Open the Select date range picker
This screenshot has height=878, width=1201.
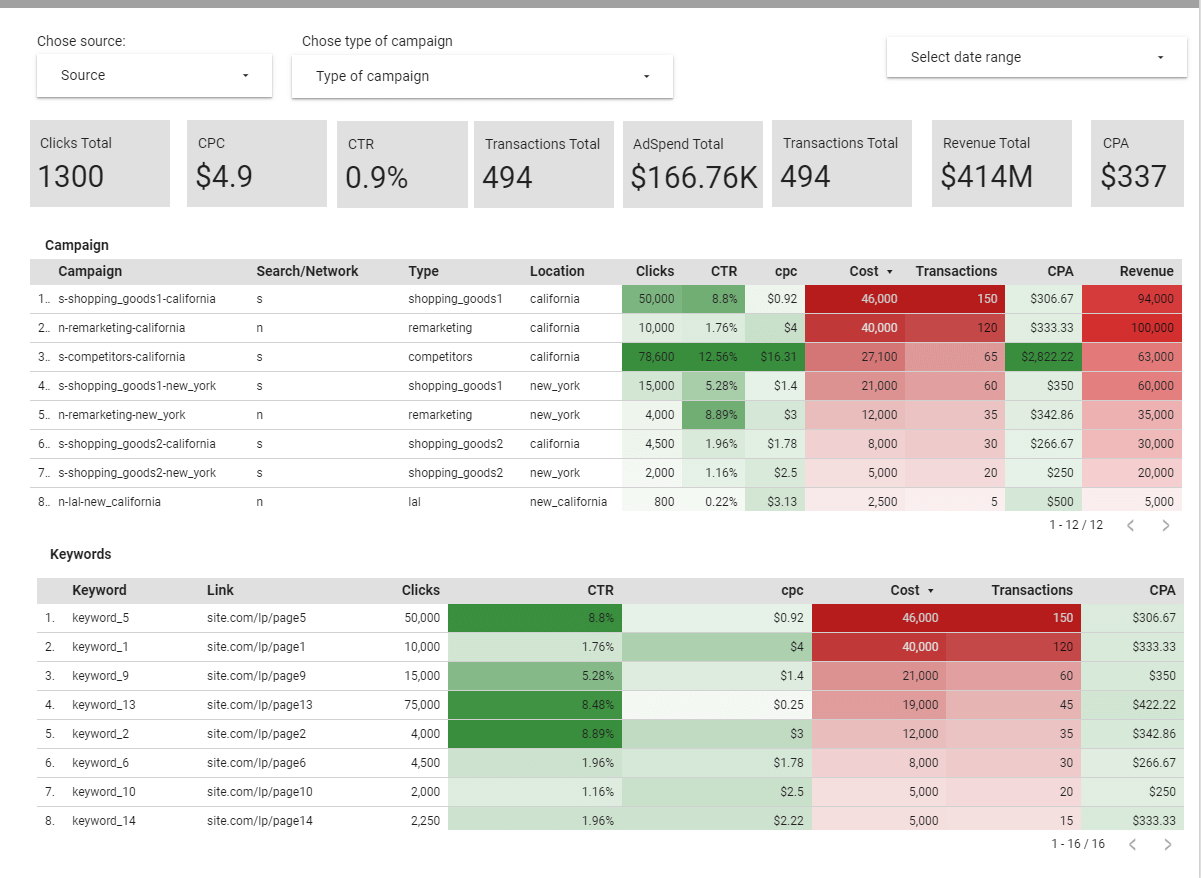point(1035,56)
